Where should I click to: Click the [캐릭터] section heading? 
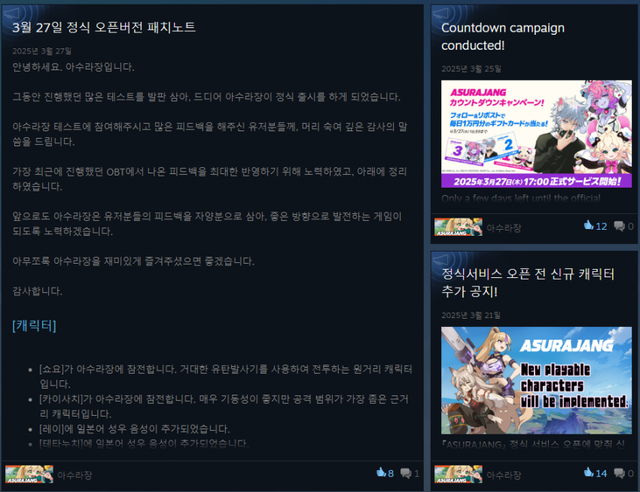(x=34, y=326)
